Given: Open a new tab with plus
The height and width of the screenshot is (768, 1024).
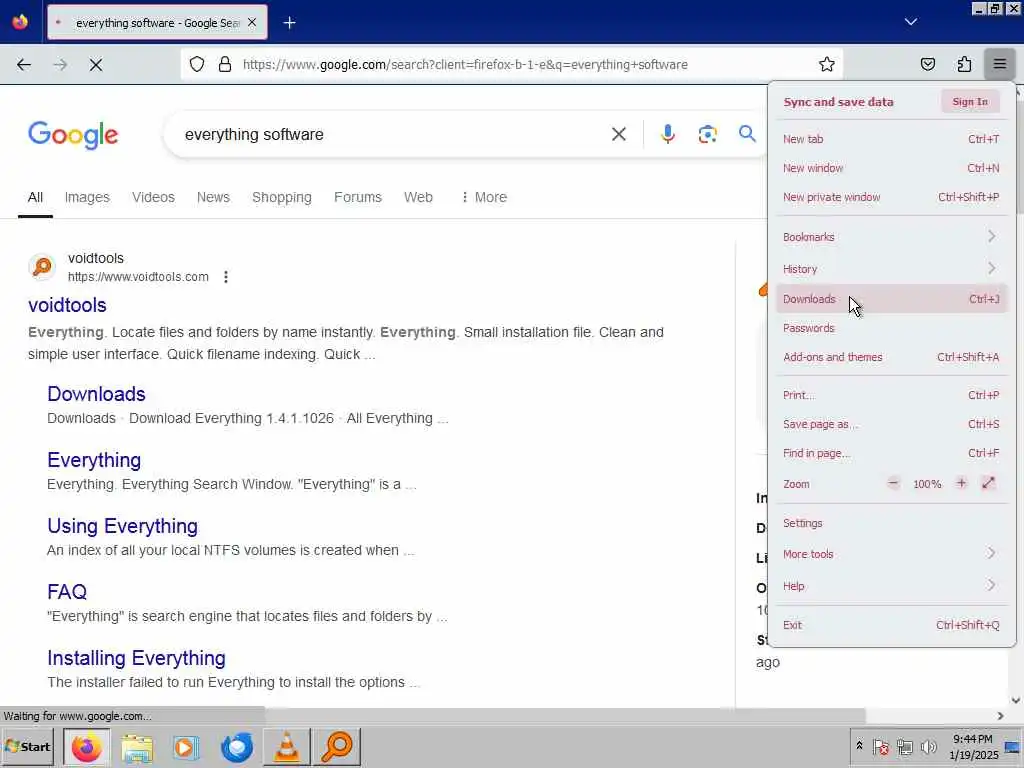Looking at the screenshot, I should [289, 23].
